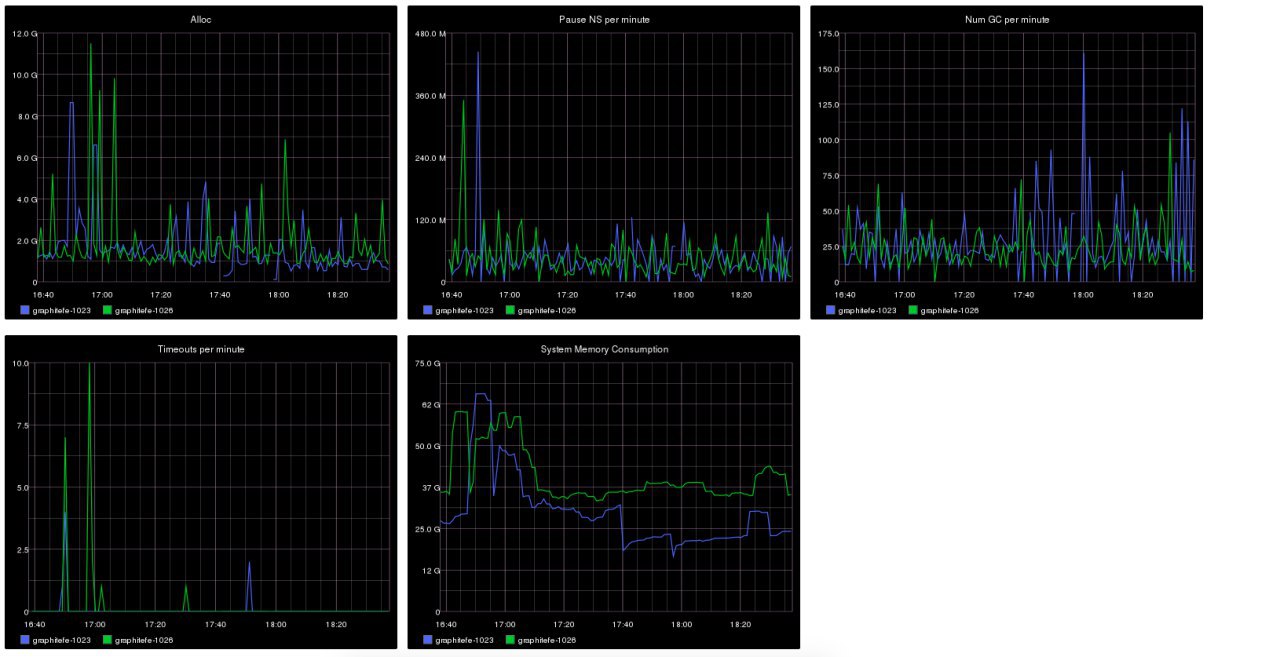Image resolution: width=1280 pixels, height=657 pixels.
Task: Click the 62 G label in System Memory
Action: tap(431, 405)
